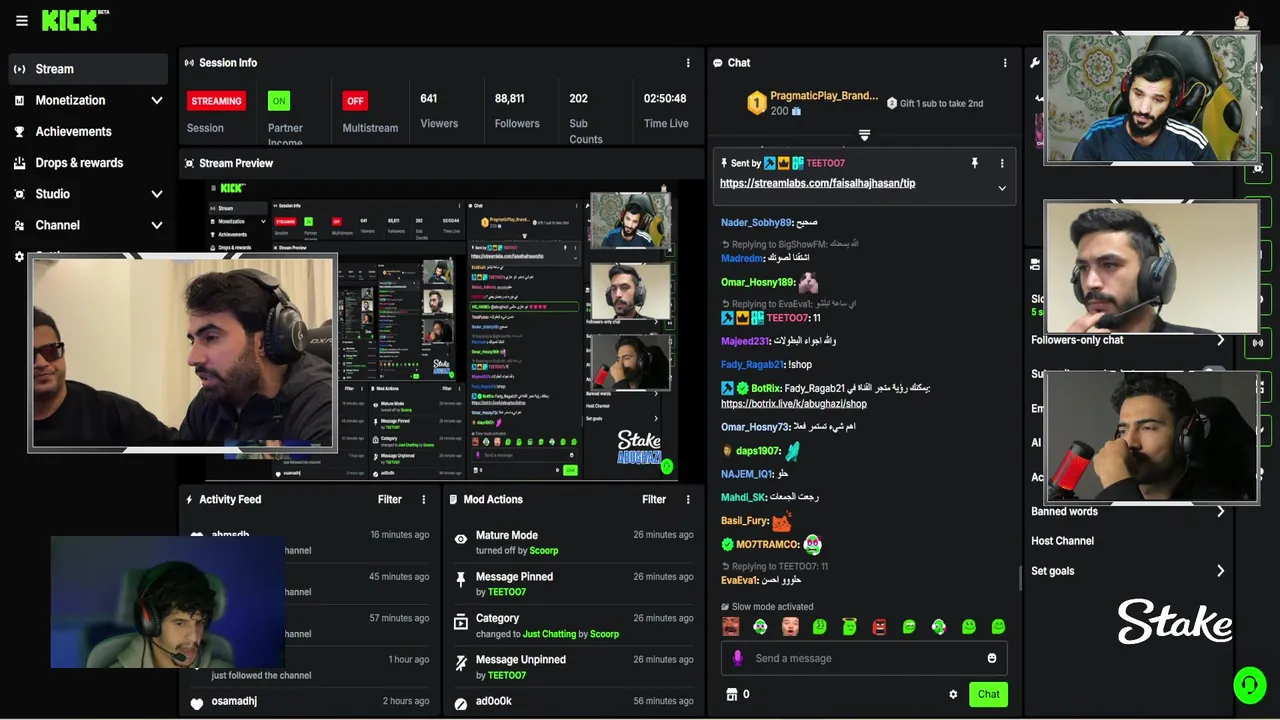
Task: Click the Message Unpinned icon
Action: [461, 663]
